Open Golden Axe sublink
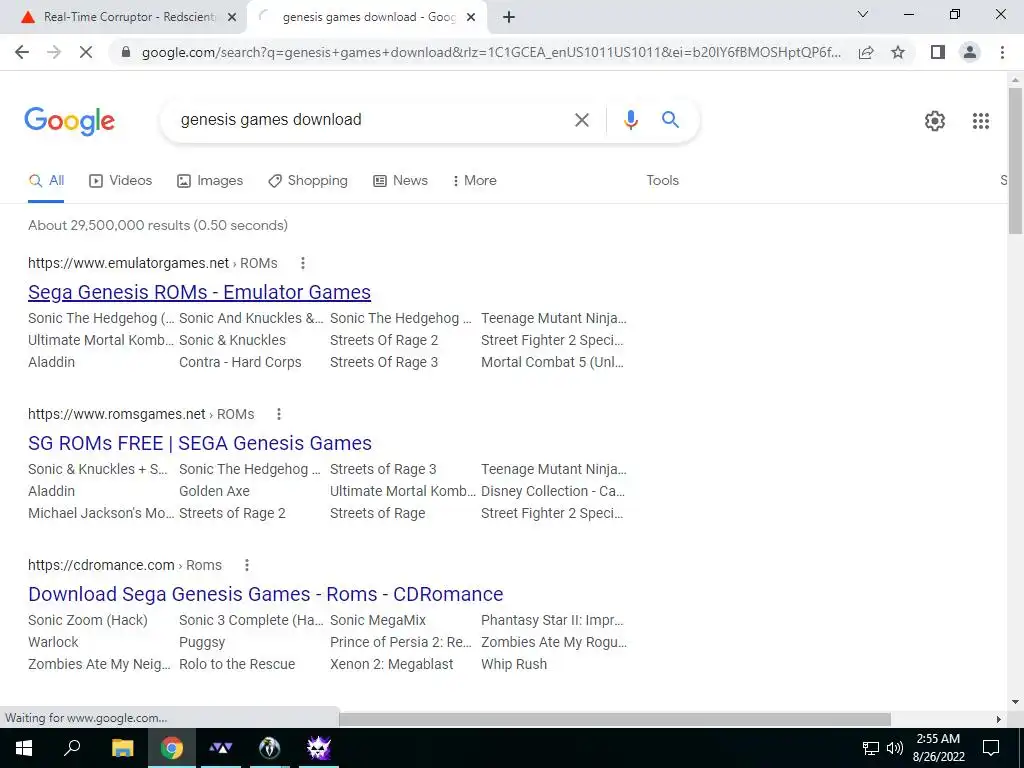The height and width of the screenshot is (768, 1024). [214, 491]
